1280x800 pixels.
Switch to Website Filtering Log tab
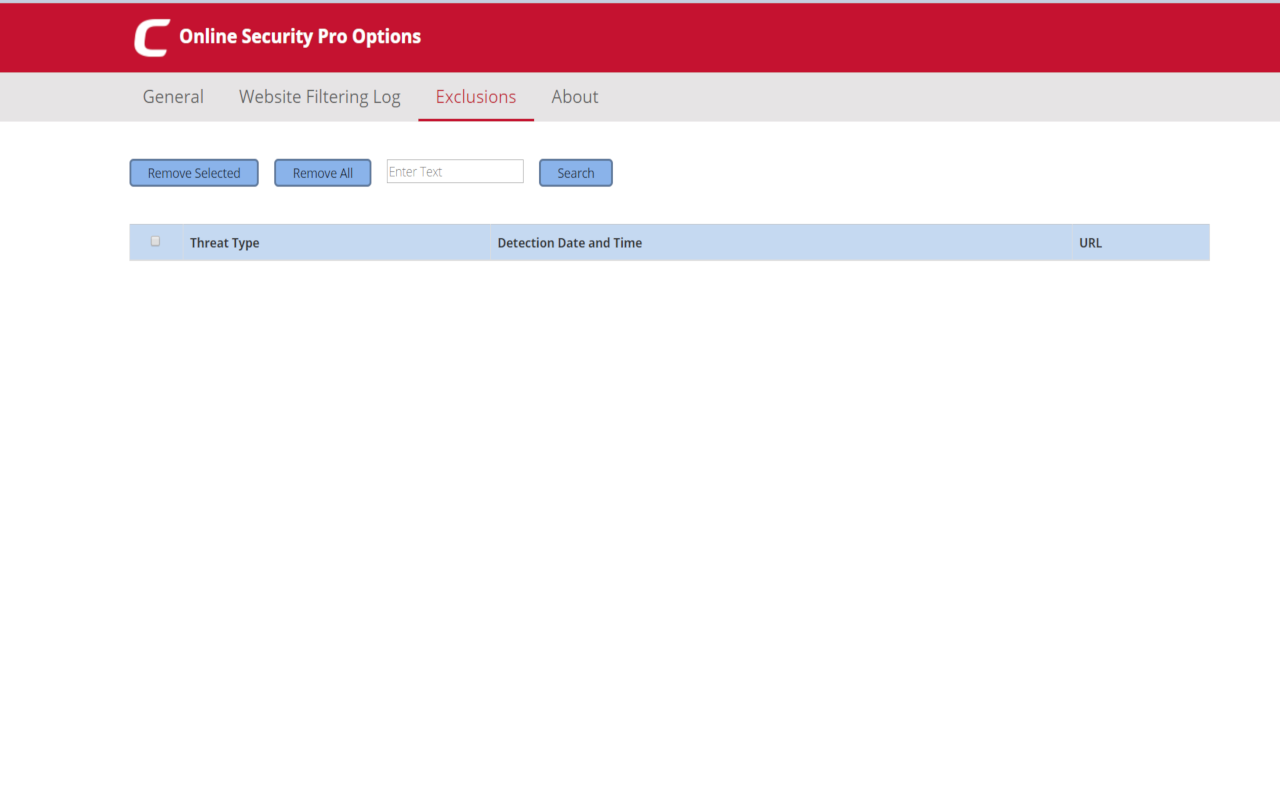(320, 97)
